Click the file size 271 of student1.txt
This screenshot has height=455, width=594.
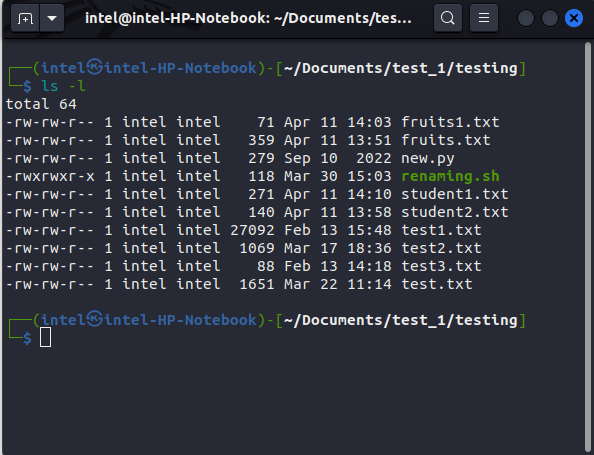tap(261, 194)
